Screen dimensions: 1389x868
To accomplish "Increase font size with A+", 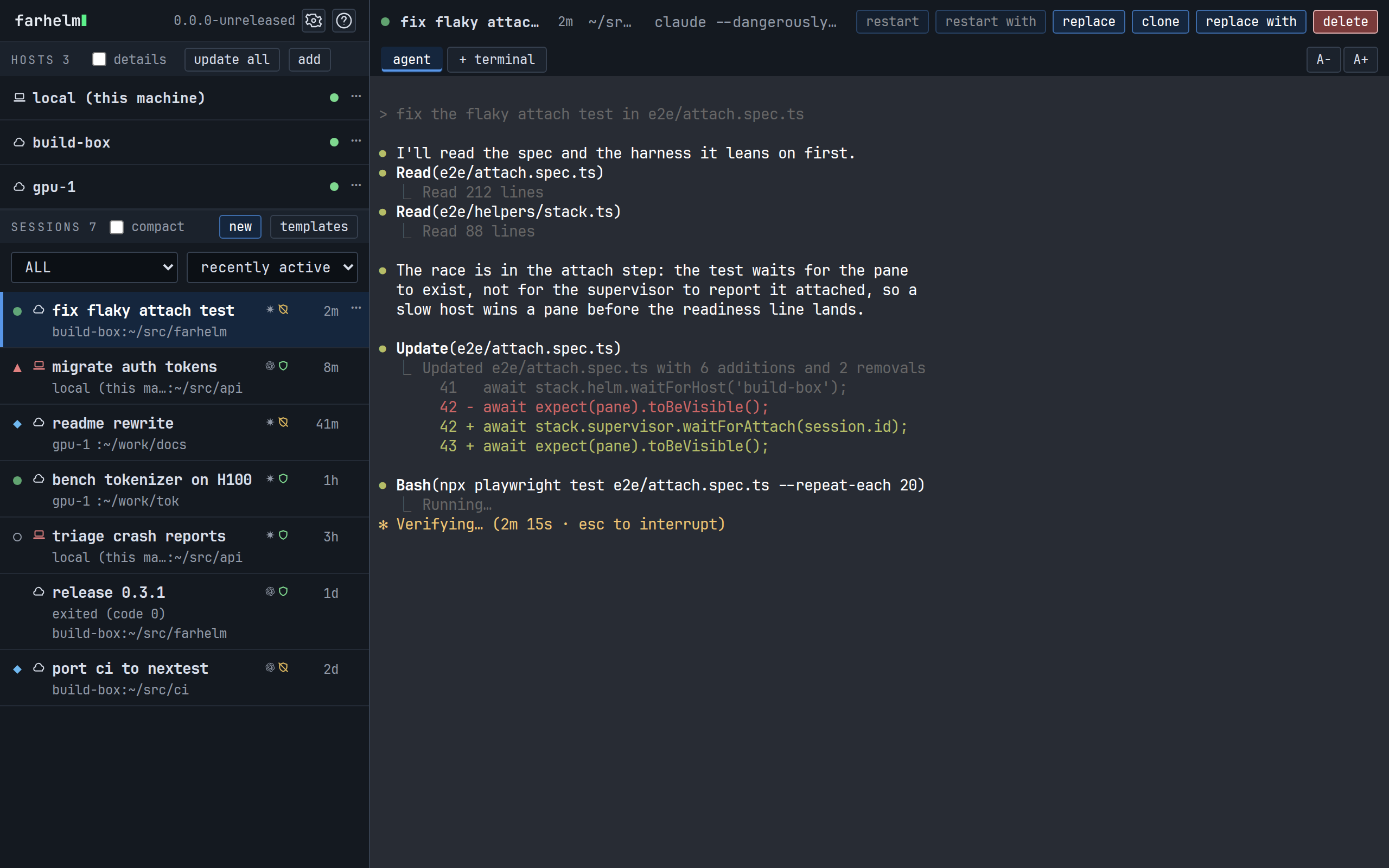I will (x=1361, y=60).
